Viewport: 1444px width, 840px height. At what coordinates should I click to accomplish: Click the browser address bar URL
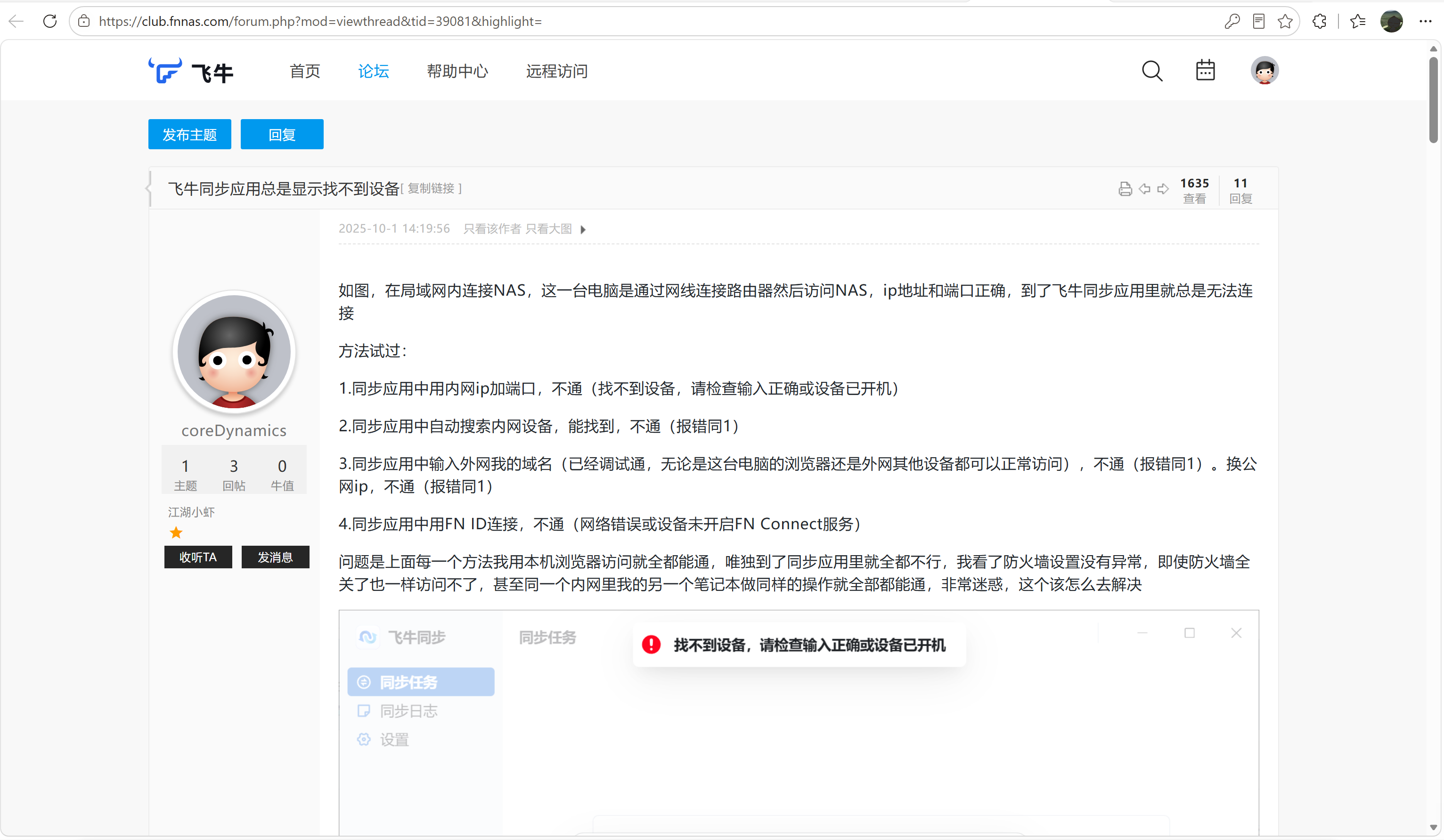tap(320, 21)
